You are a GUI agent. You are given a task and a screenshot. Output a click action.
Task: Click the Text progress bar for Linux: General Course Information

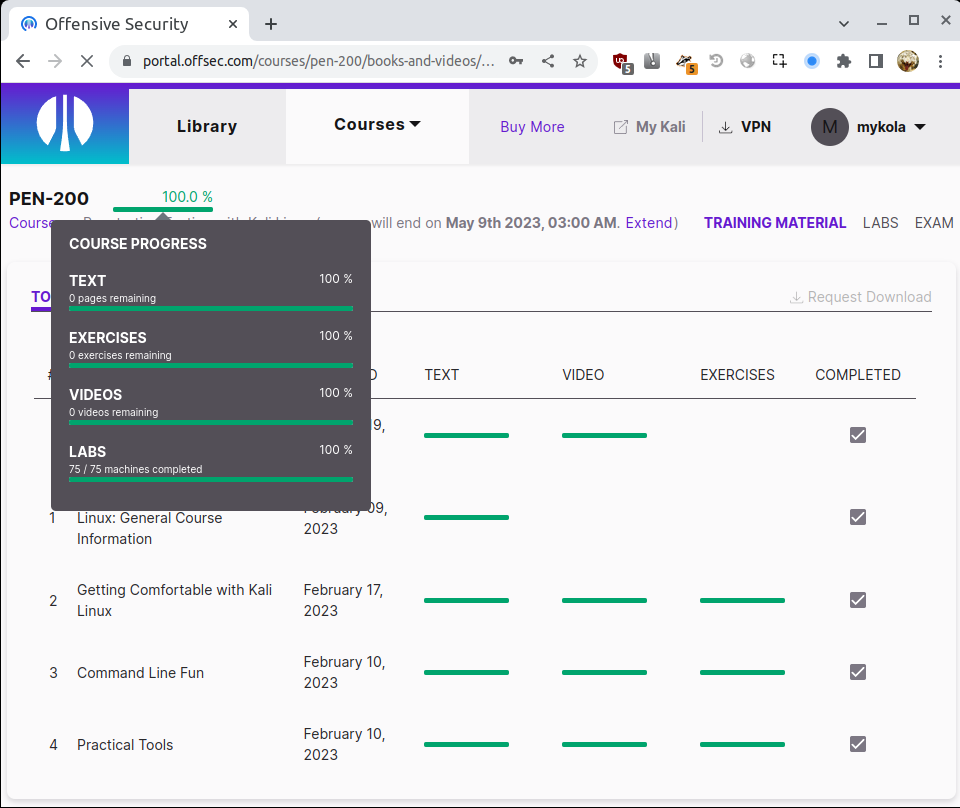coord(466,517)
